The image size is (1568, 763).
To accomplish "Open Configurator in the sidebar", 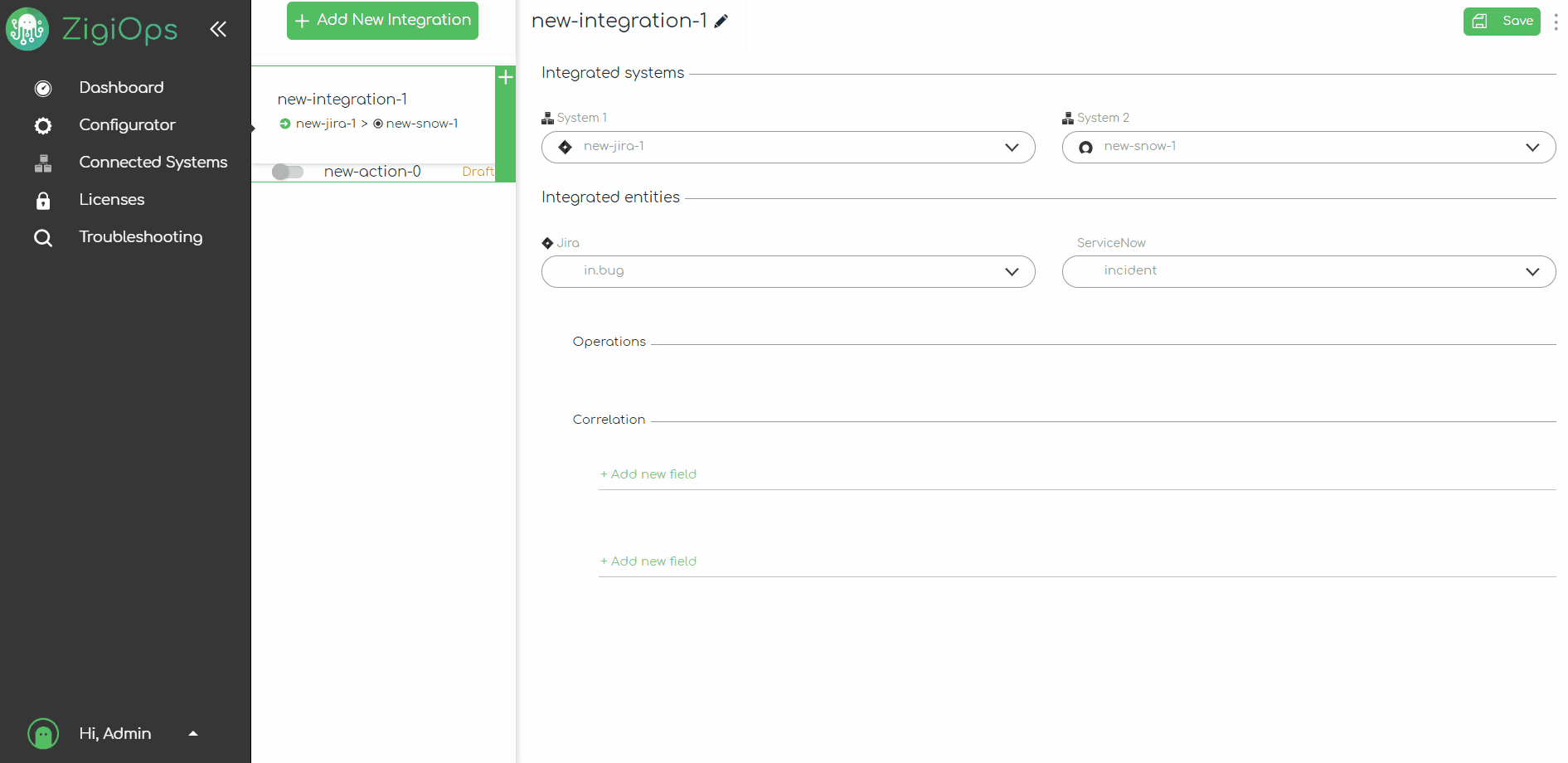I will tap(127, 124).
